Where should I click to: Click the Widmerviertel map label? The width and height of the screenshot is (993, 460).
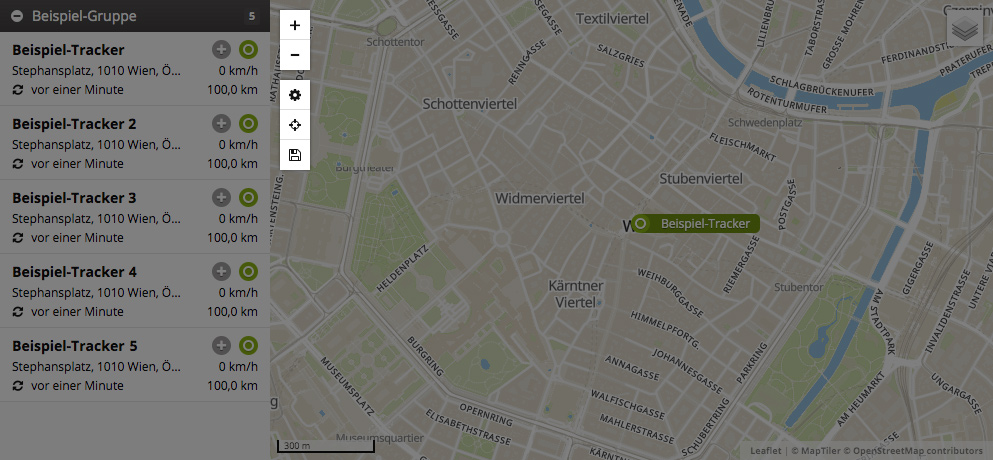pyautogui.click(x=540, y=198)
